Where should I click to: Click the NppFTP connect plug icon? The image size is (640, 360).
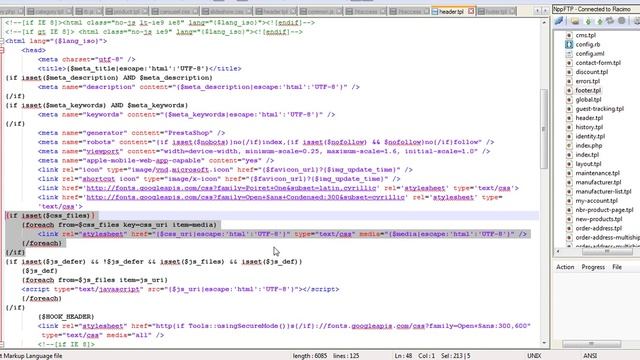click(x=559, y=21)
